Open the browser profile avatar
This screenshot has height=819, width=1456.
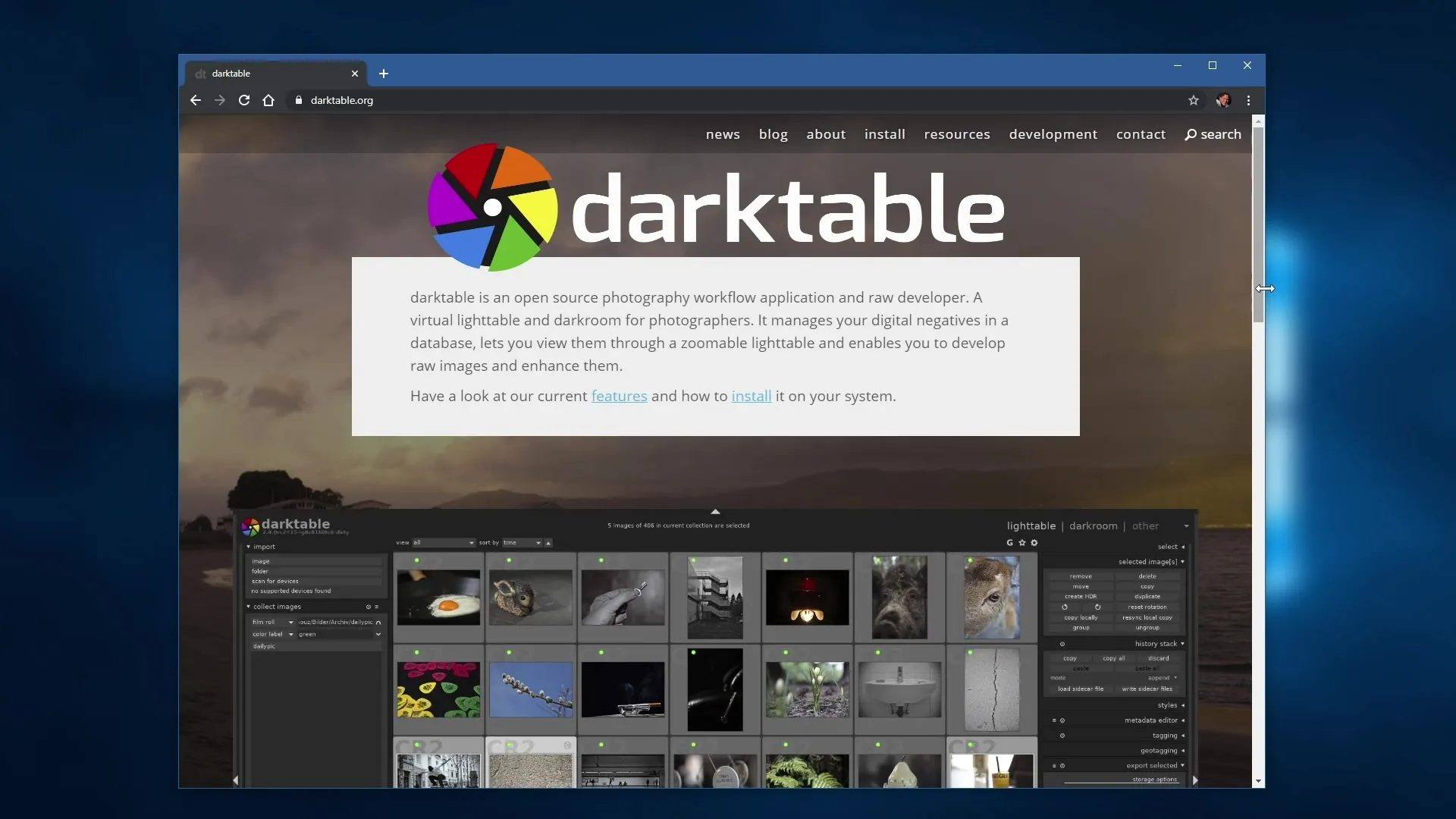pyautogui.click(x=1223, y=100)
